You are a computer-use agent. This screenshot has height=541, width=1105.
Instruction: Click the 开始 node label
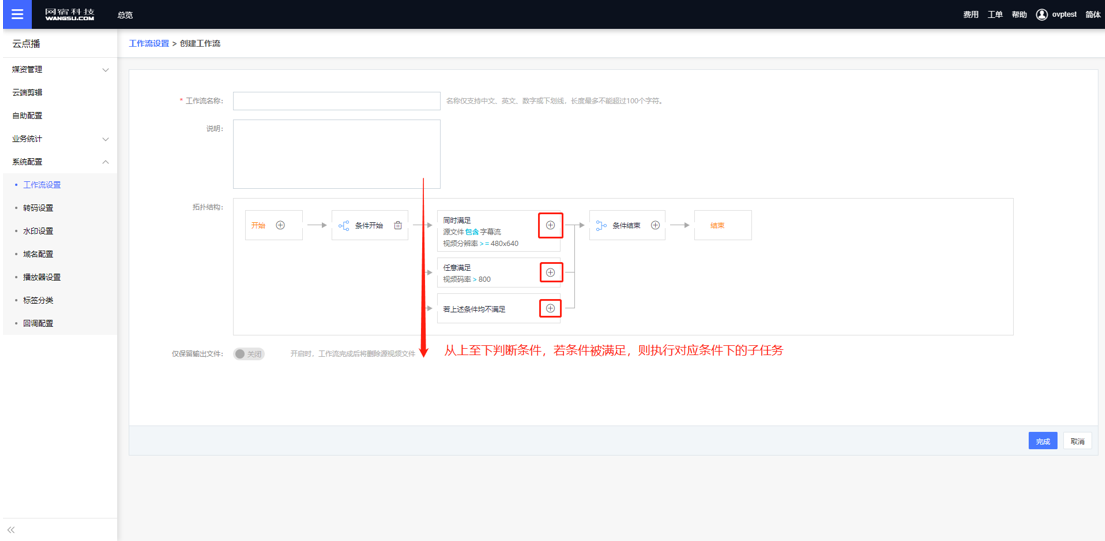[258, 225]
